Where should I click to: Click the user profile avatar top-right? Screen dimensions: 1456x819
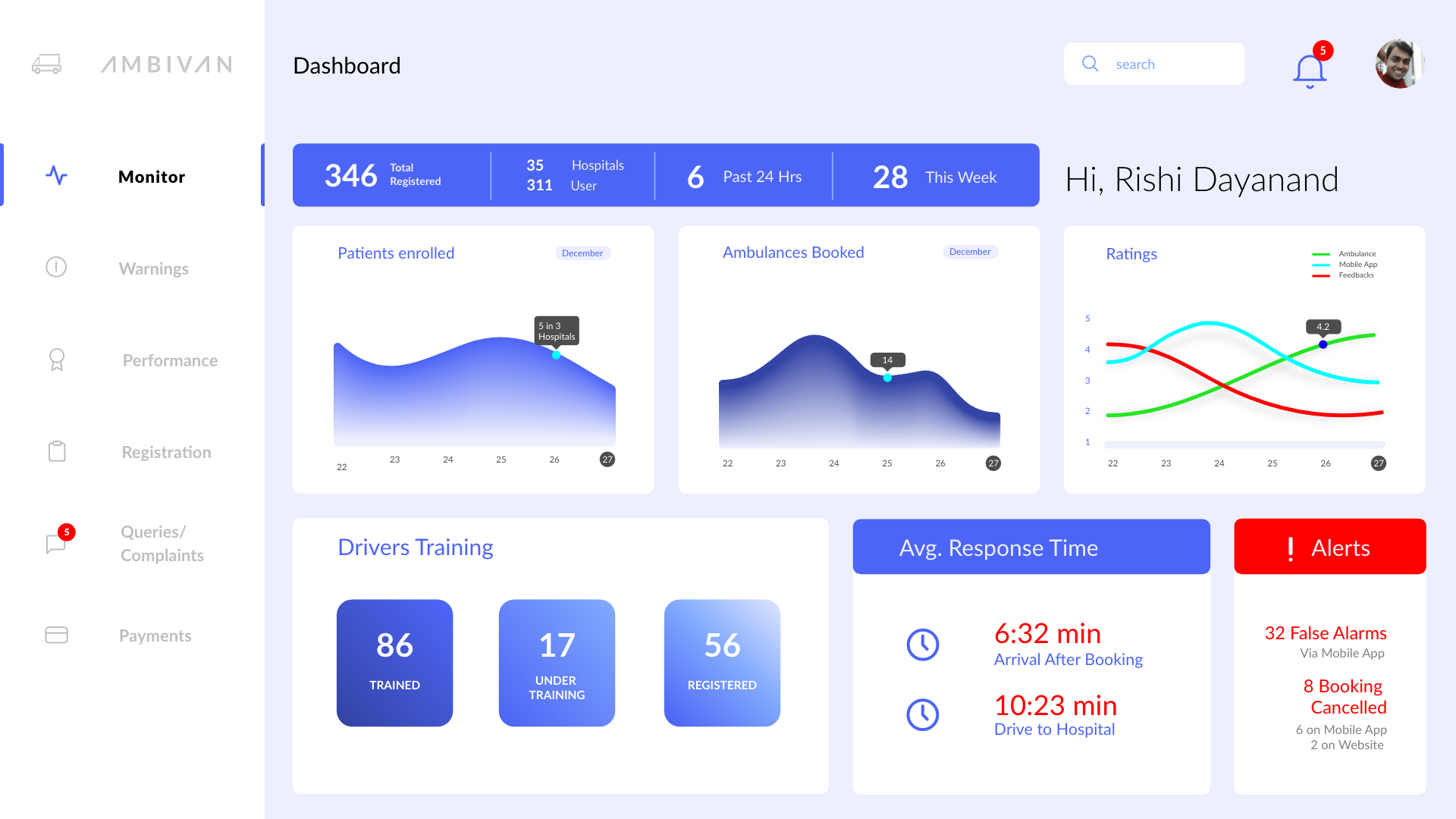pyautogui.click(x=1400, y=62)
